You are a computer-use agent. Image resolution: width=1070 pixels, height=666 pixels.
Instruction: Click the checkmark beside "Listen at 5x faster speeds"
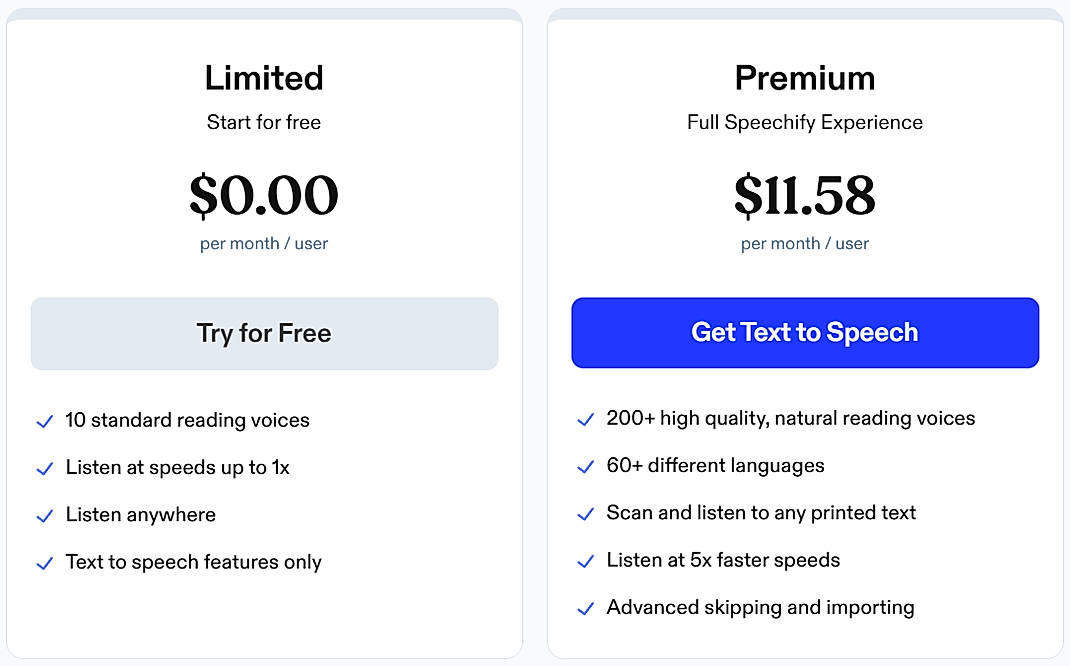[x=585, y=560]
